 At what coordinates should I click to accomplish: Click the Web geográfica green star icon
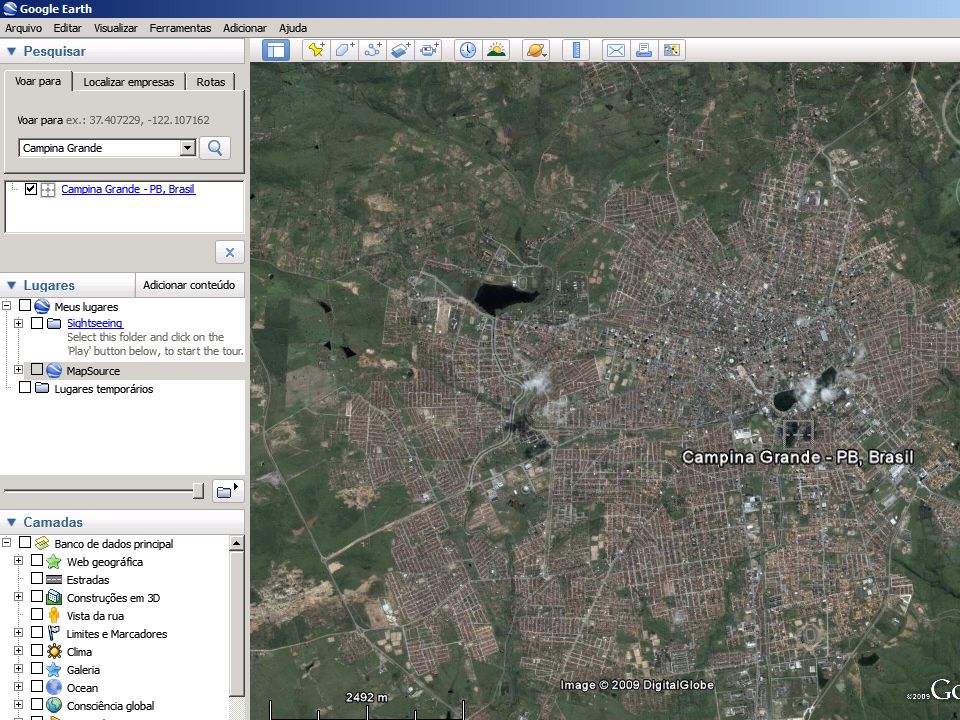54,561
